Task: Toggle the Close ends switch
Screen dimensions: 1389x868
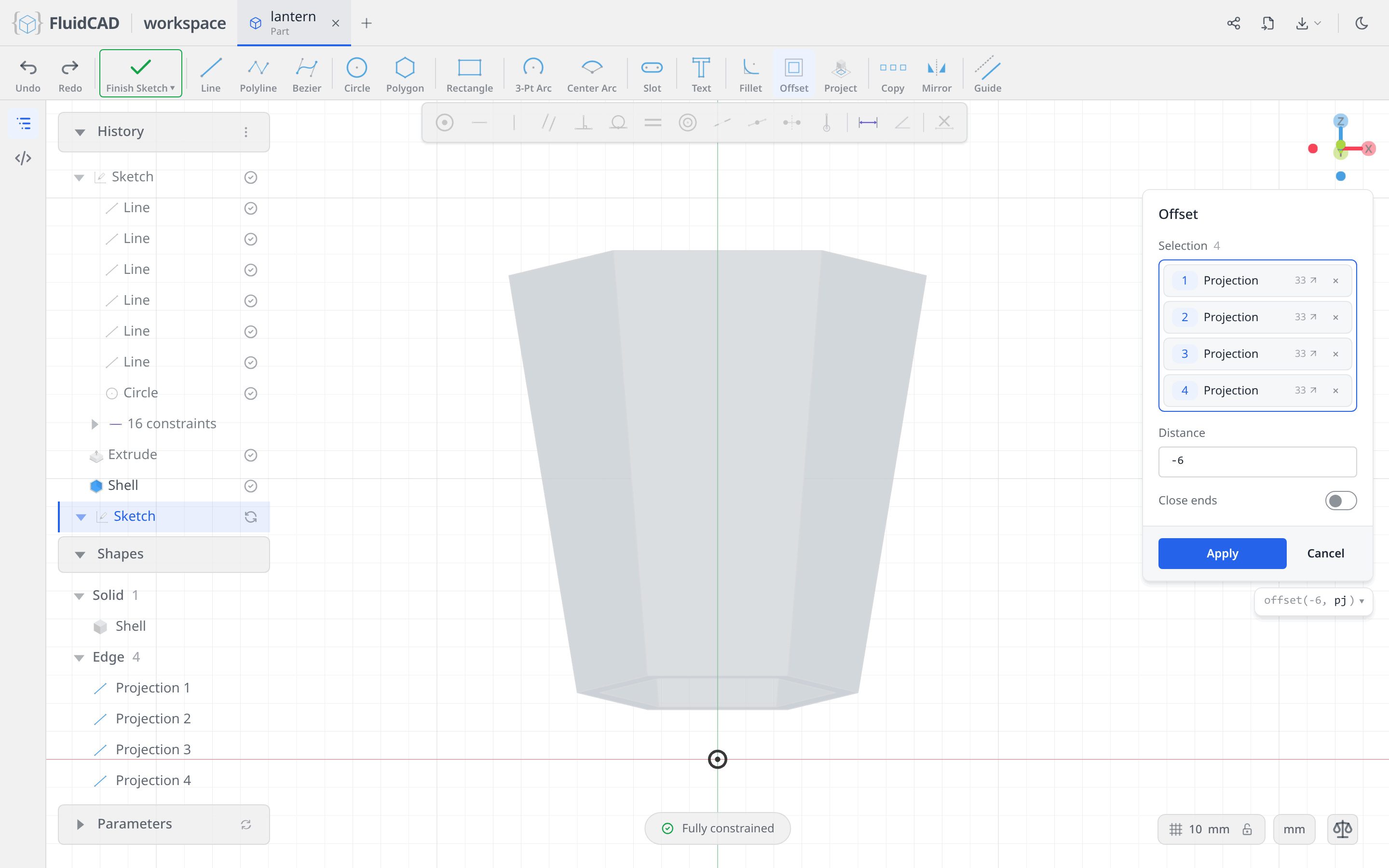Action: (x=1341, y=501)
